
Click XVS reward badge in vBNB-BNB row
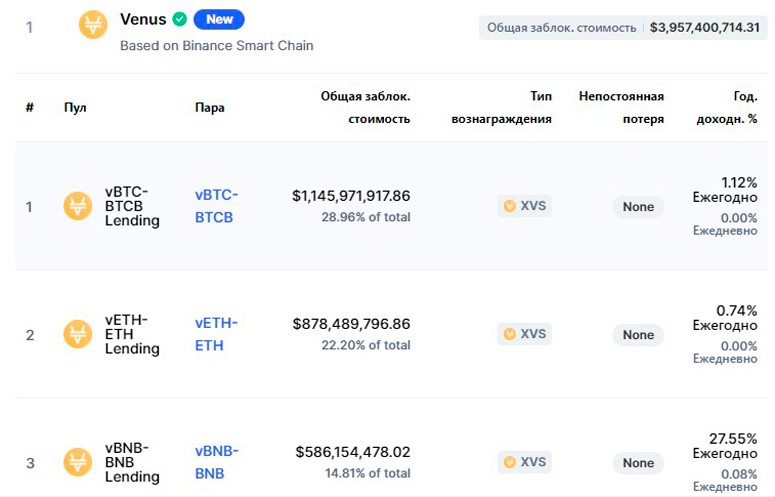click(x=524, y=461)
